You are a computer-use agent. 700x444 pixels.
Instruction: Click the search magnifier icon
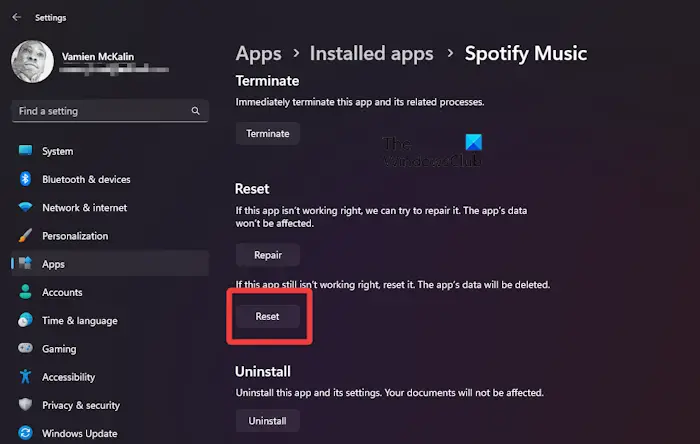click(x=196, y=111)
